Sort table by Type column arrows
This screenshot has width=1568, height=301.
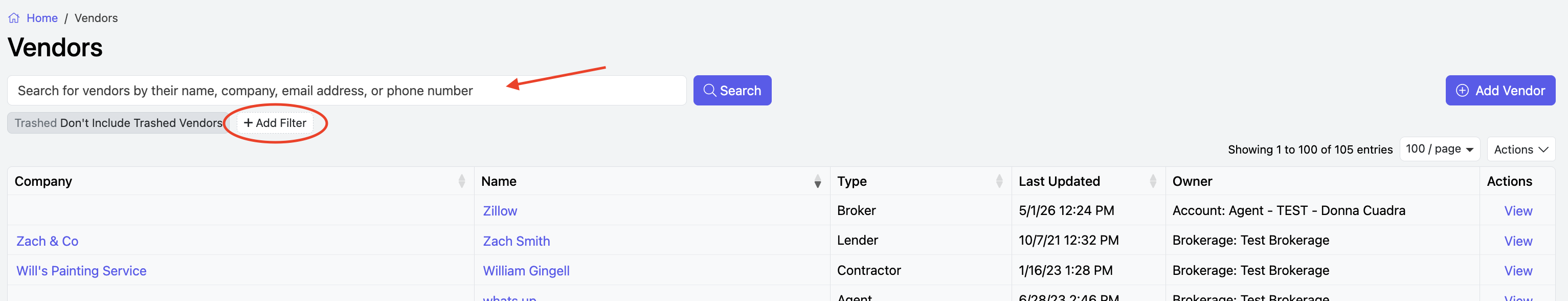pos(999,181)
